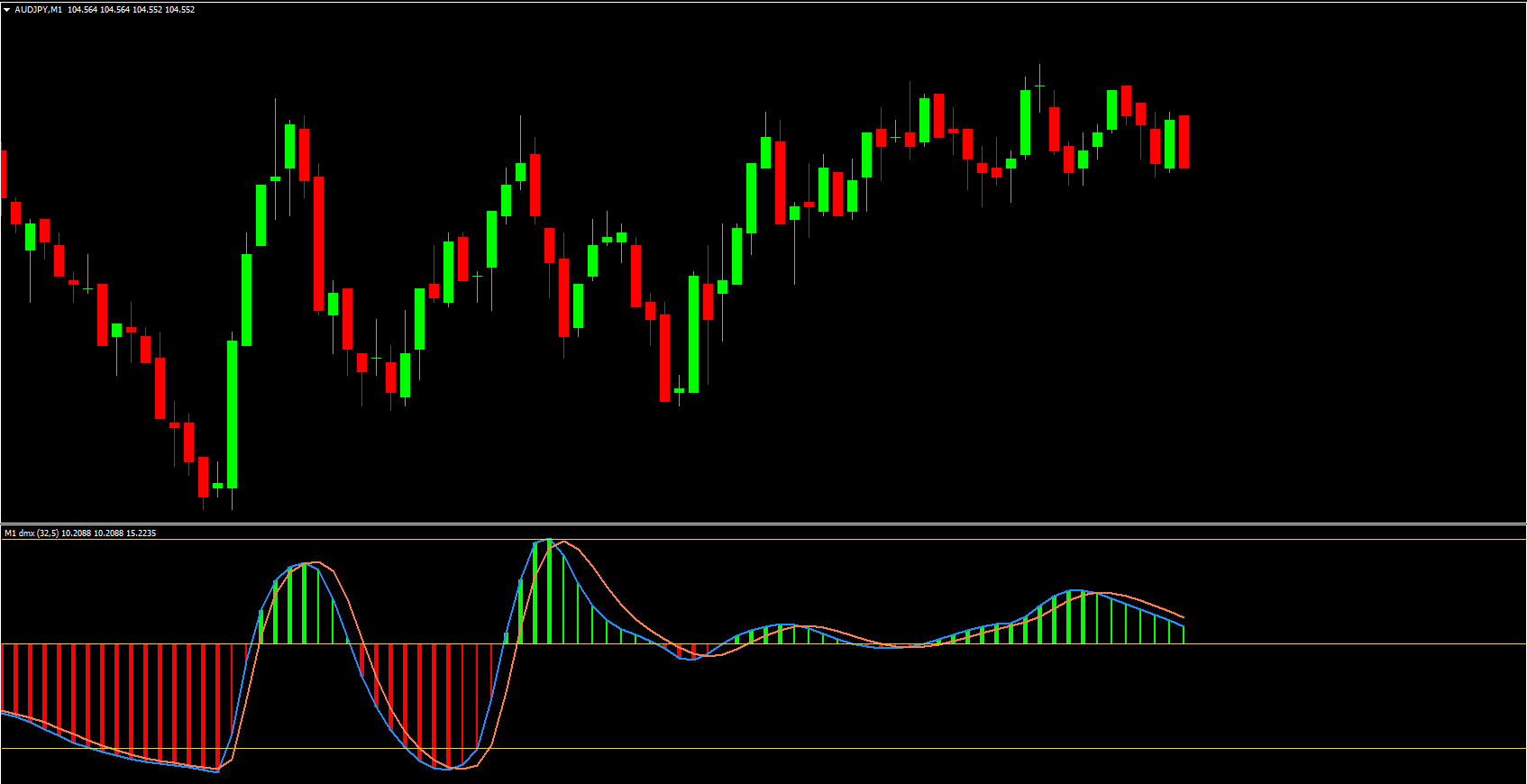Click the empty chart area right of candles
The height and width of the screenshot is (784, 1527).
(x=1352, y=270)
